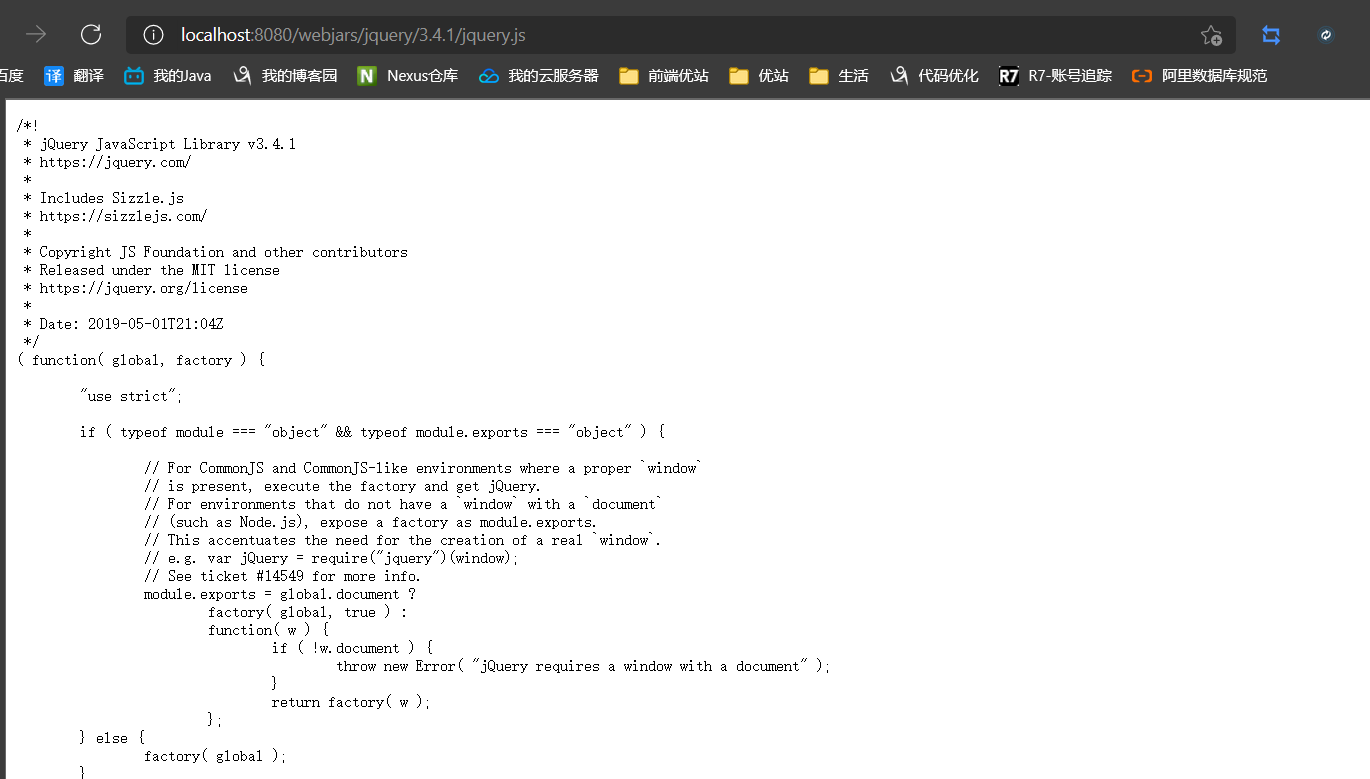View site information icon beside the URL
This screenshot has width=1370, height=779.
153,35
